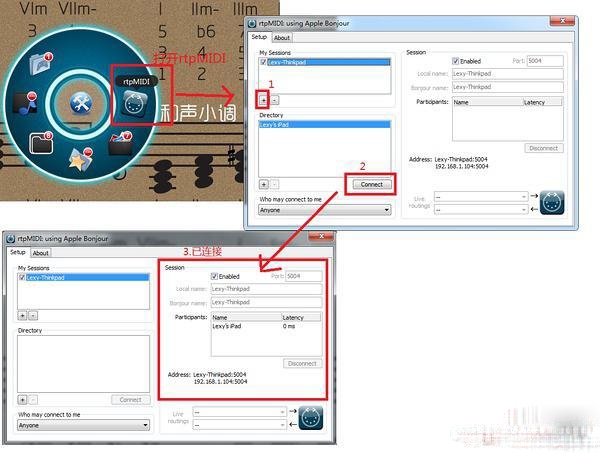Select Lexy's iPad in the upper window Directory
600x454 pixels.
(324, 125)
